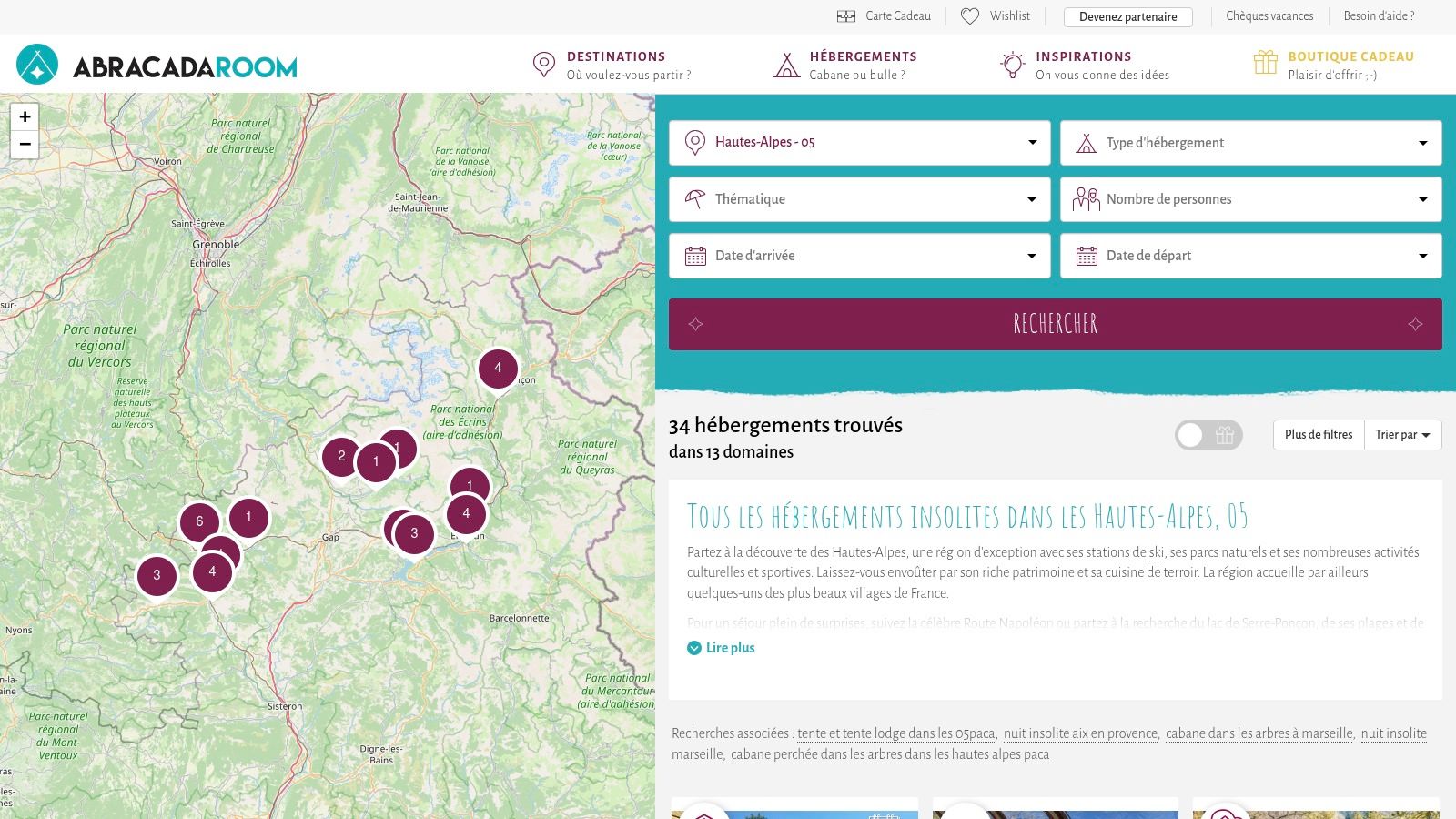Open the Destinations menu
1456x819 pixels.
click(612, 65)
